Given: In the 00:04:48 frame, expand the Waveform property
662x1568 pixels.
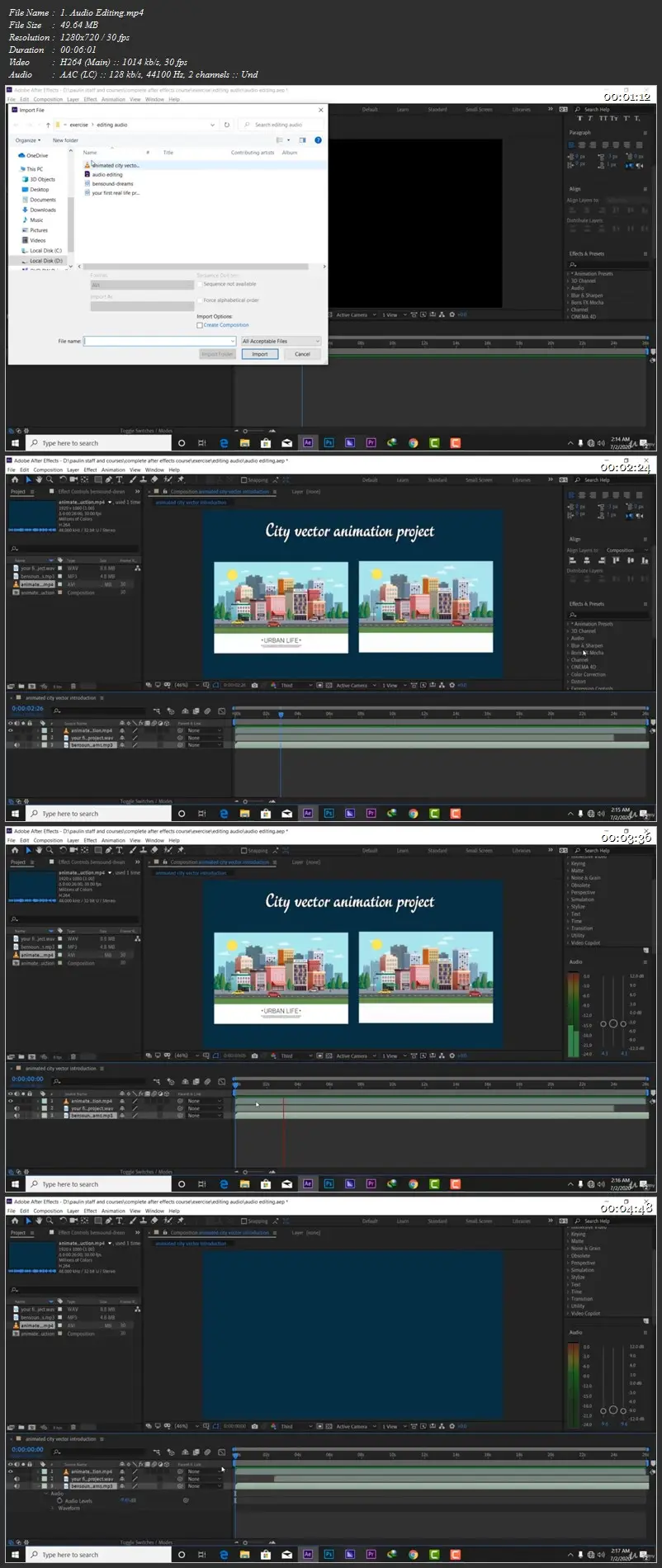Looking at the screenshot, I should (54, 1508).
